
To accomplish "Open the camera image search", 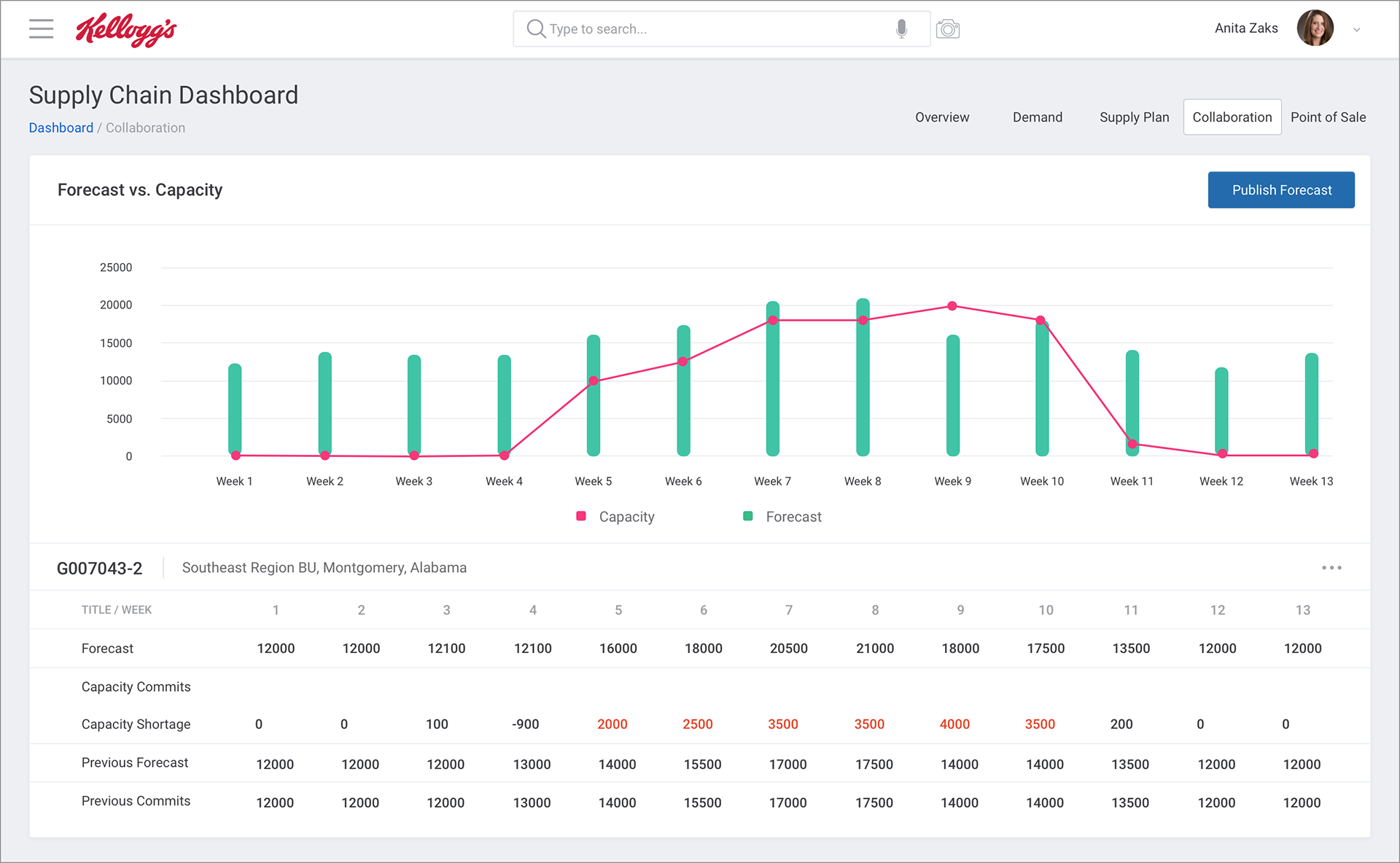I will pyautogui.click(x=948, y=29).
